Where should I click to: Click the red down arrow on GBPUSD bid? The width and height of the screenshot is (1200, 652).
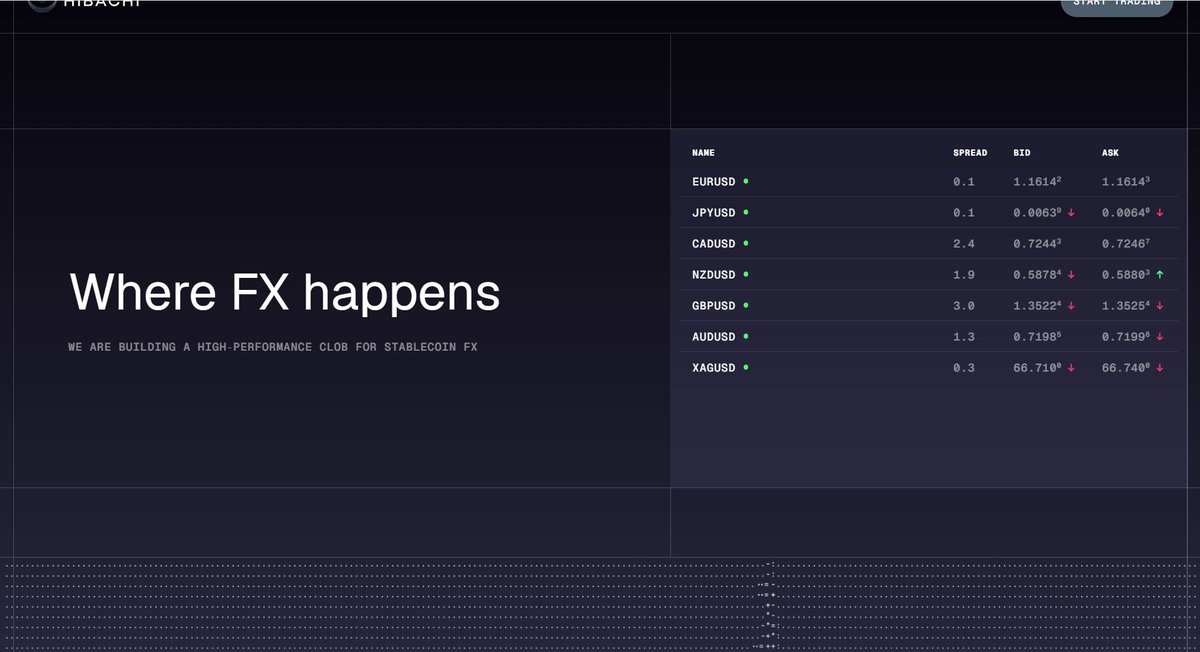[1071, 306]
